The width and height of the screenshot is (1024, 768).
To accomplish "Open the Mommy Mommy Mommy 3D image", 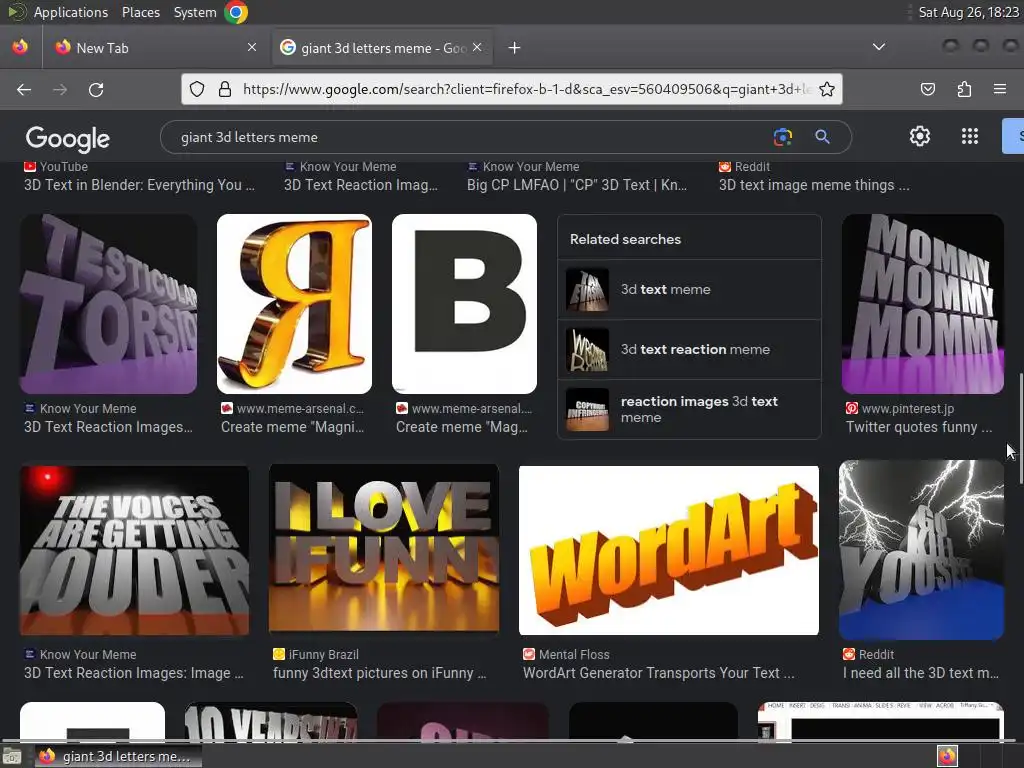I will [922, 304].
